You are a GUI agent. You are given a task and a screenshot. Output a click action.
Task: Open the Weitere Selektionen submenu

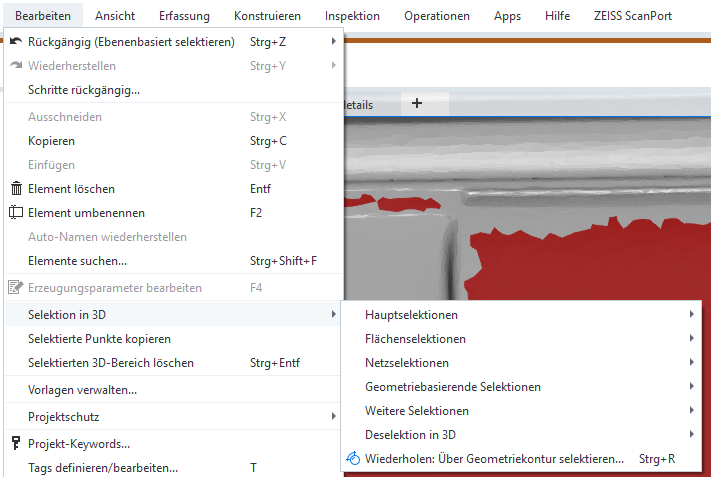point(521,411)
